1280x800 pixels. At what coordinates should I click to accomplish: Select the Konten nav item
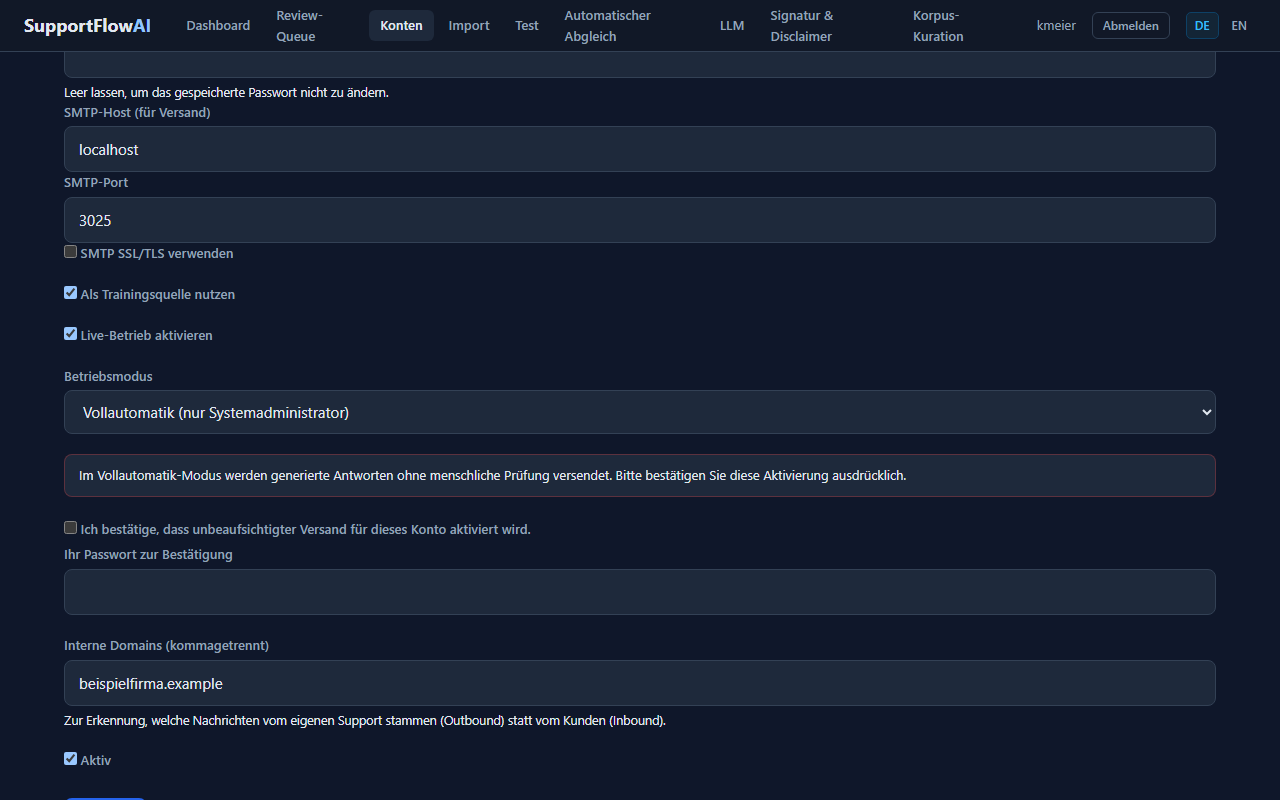coord(401,26)
